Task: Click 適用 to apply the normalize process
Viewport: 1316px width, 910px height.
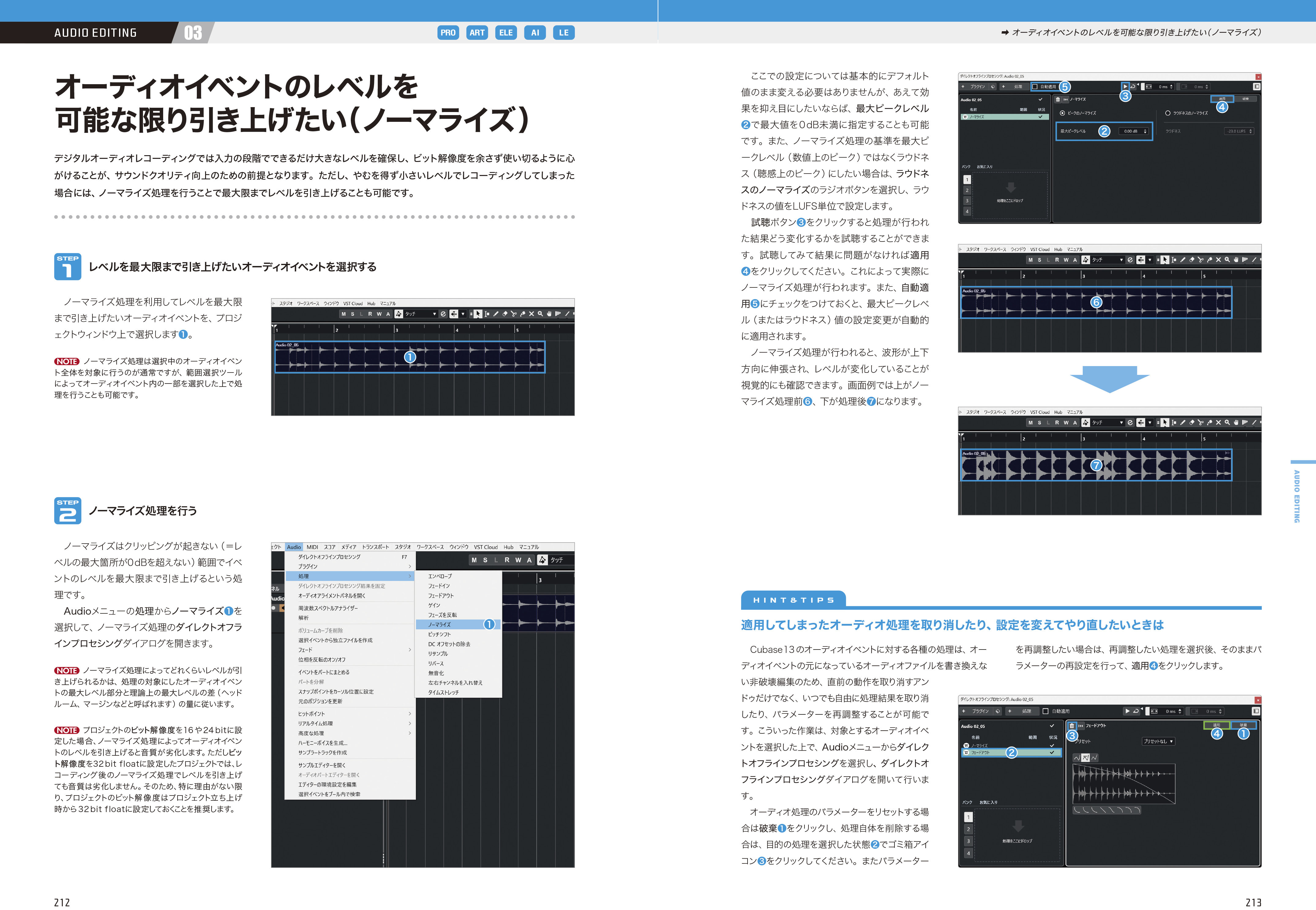Action: 1223,99
